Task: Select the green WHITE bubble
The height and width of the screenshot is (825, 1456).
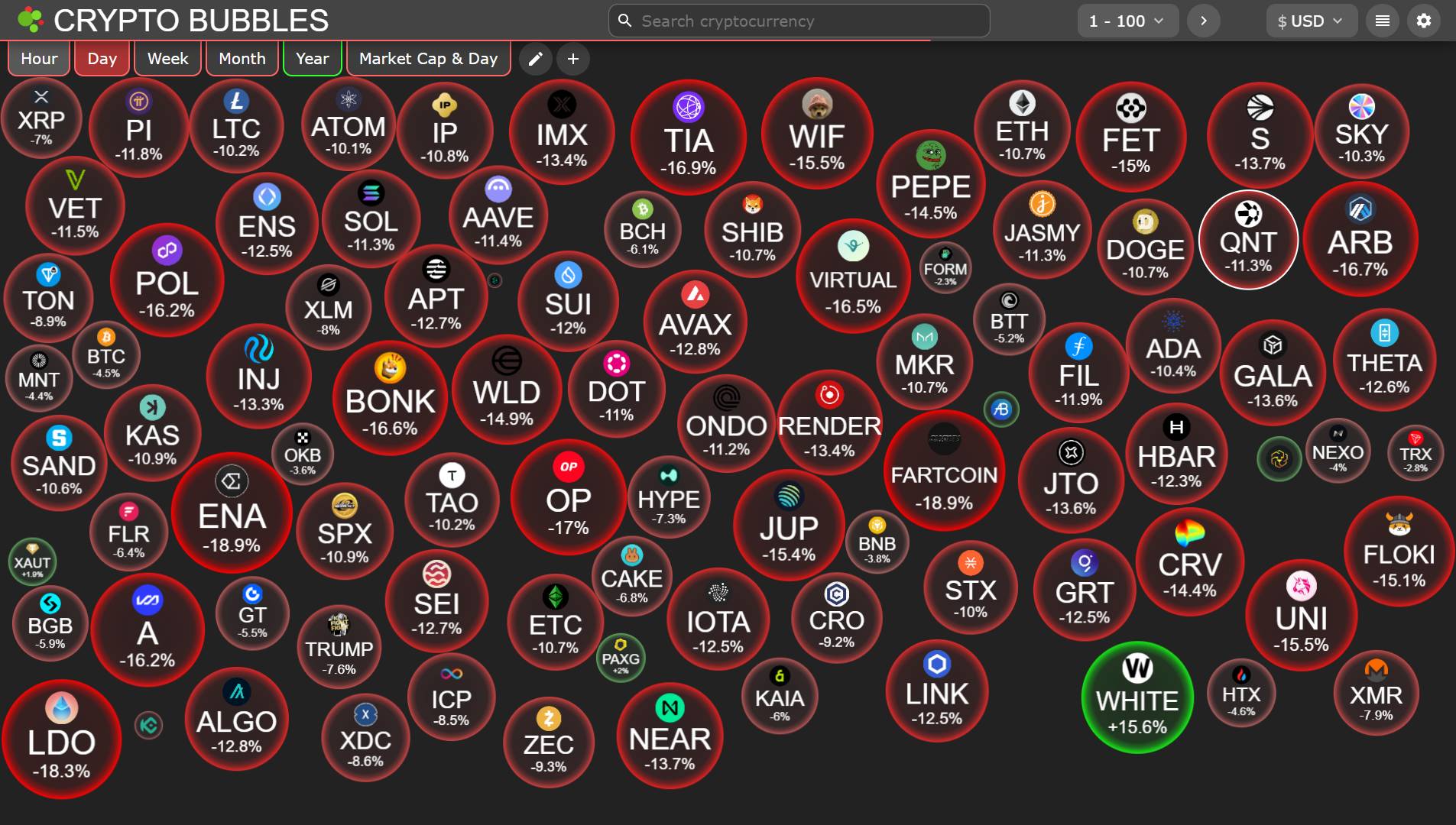Action: pos(1137,698)
